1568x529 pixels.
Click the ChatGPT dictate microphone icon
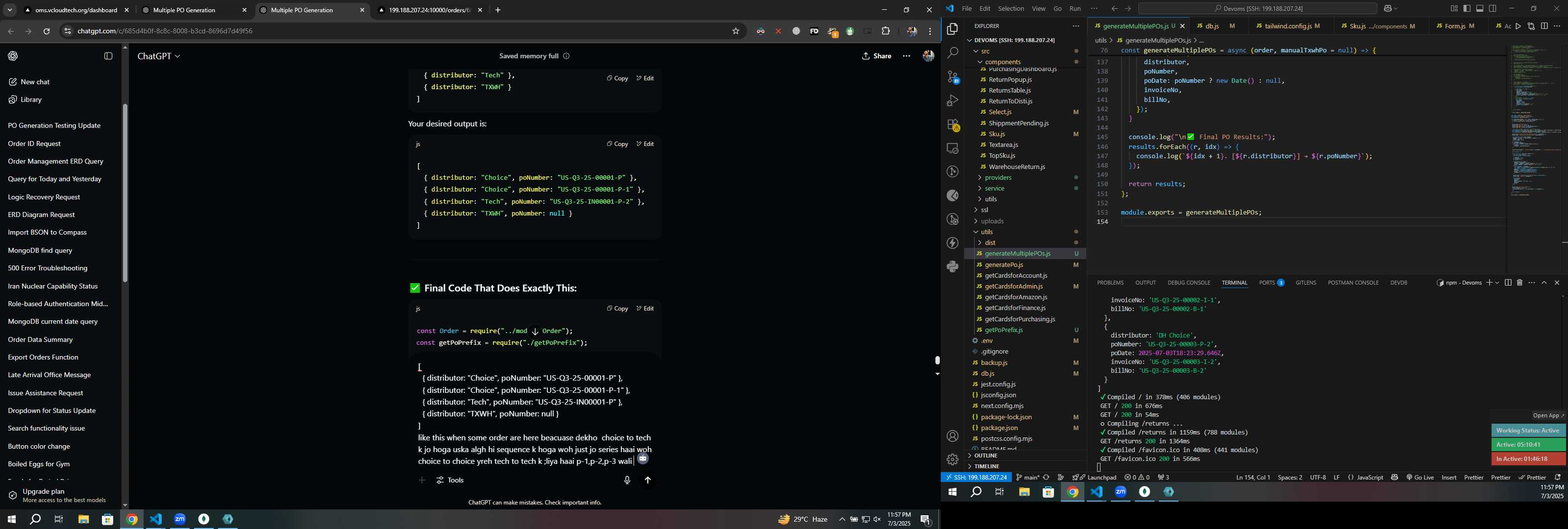627,481
